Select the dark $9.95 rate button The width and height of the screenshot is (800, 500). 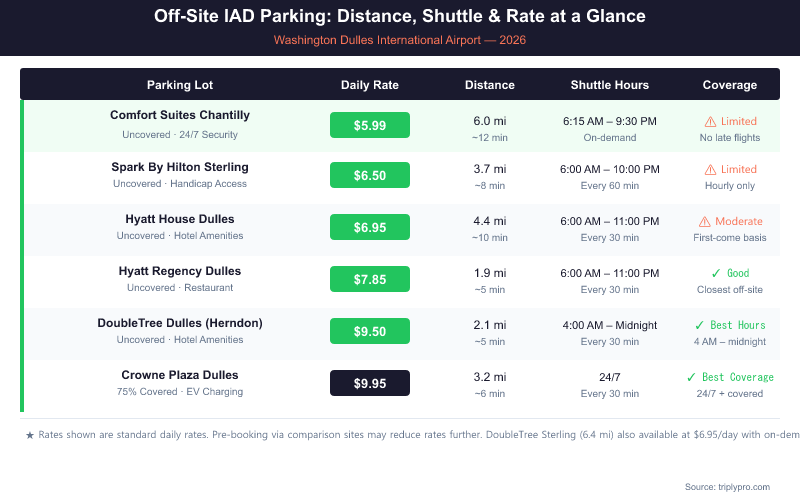(x=370, y=383)
